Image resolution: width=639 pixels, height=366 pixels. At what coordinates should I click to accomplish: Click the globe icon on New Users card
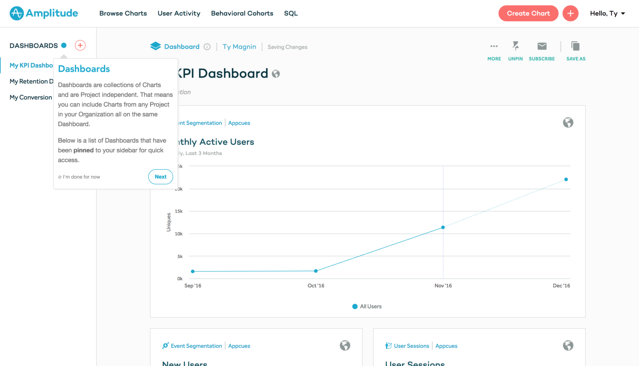(345, 345)
